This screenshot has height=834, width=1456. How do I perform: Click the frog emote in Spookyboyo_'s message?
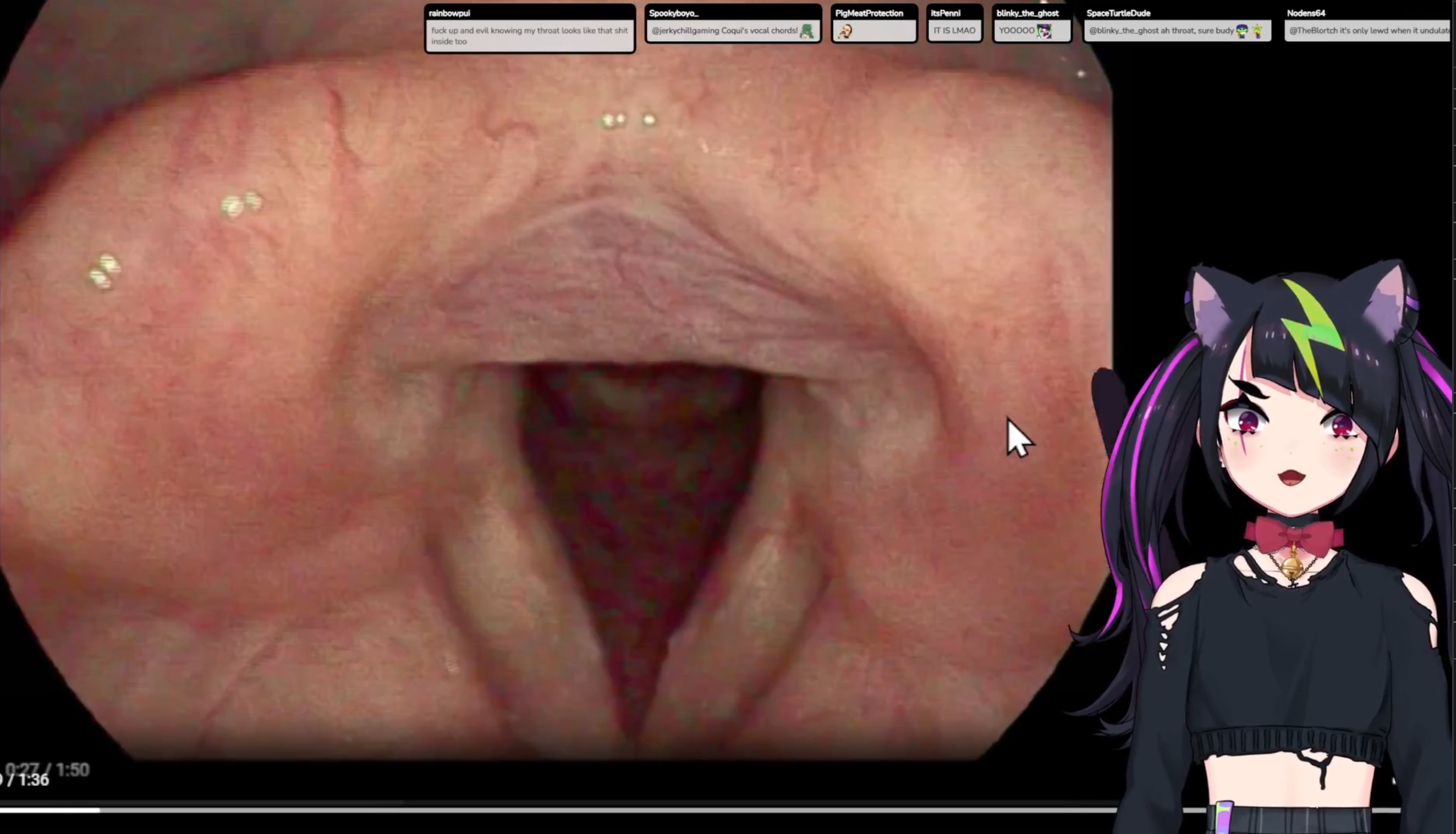(807, 31)
